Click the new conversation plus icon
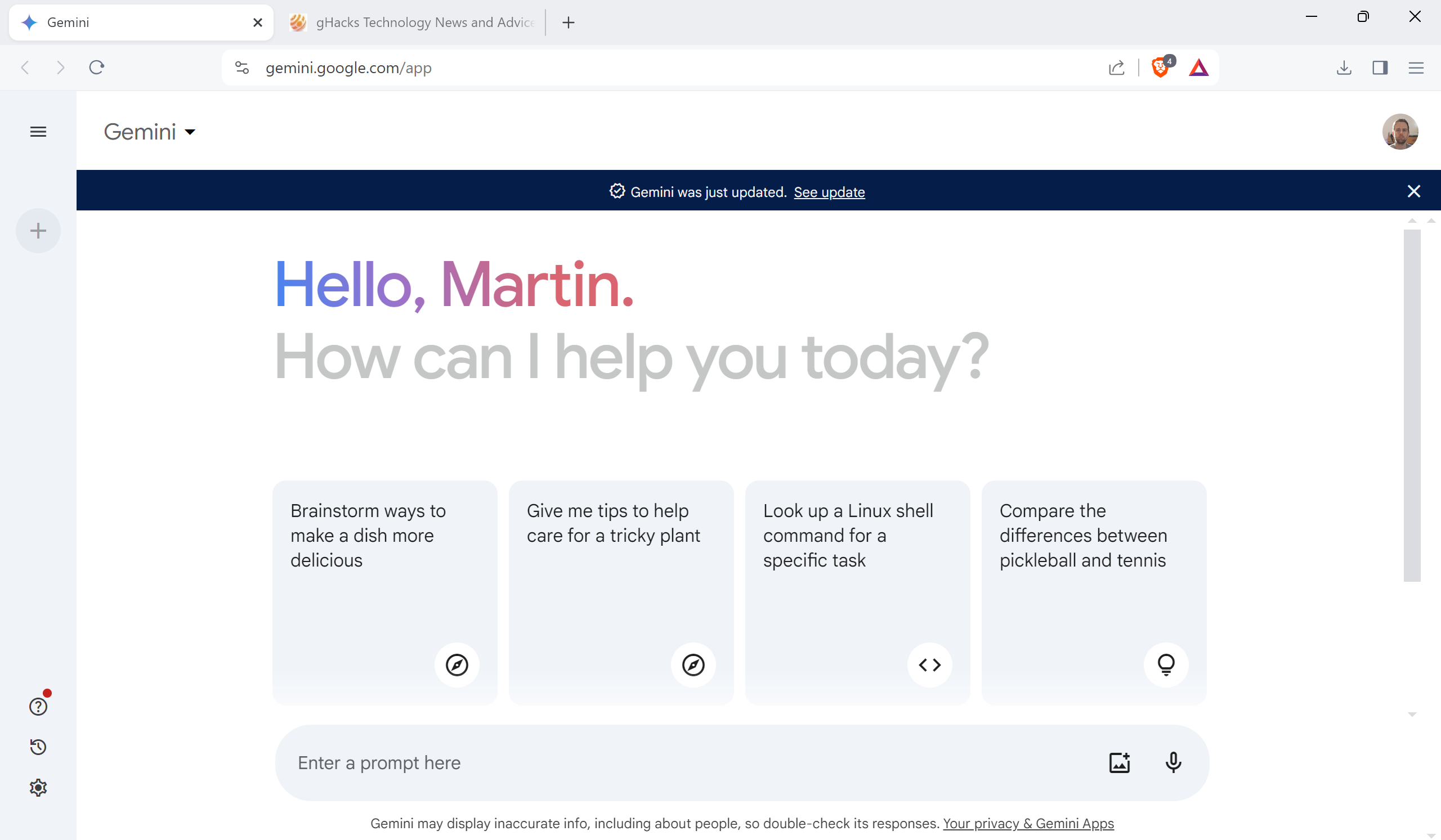The image size is (1441, 840). click(x=37, y=230)
